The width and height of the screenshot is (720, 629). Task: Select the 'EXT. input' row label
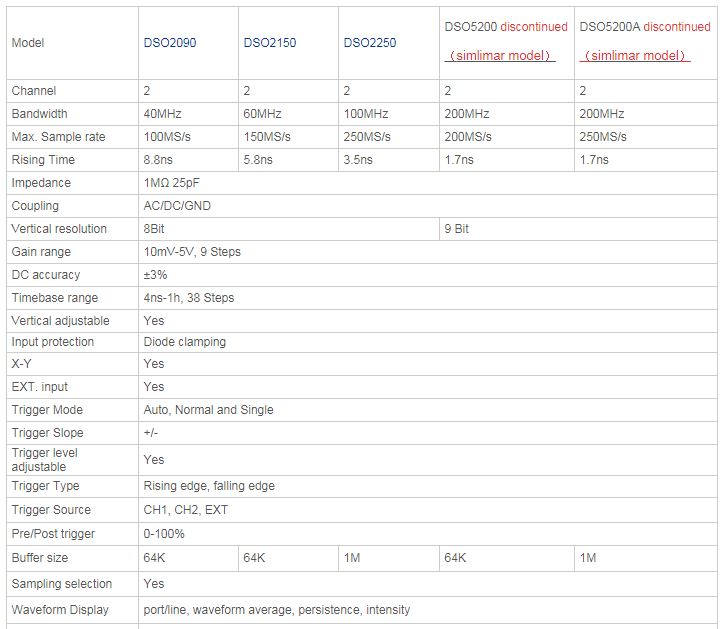[x=39, y=387]
